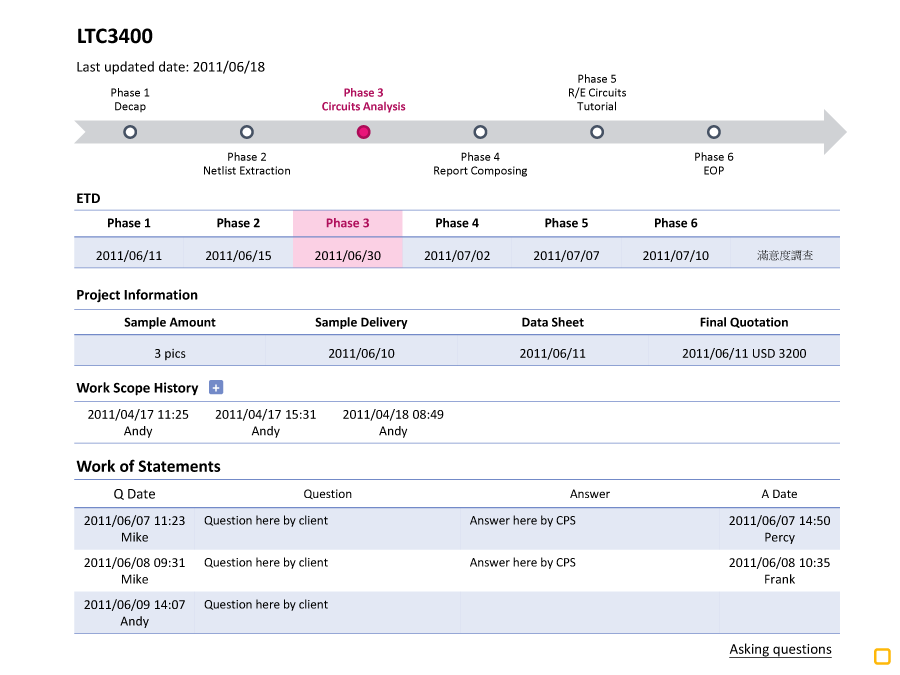Click the Data Sheet date 2011/06/11

point(553,353)
